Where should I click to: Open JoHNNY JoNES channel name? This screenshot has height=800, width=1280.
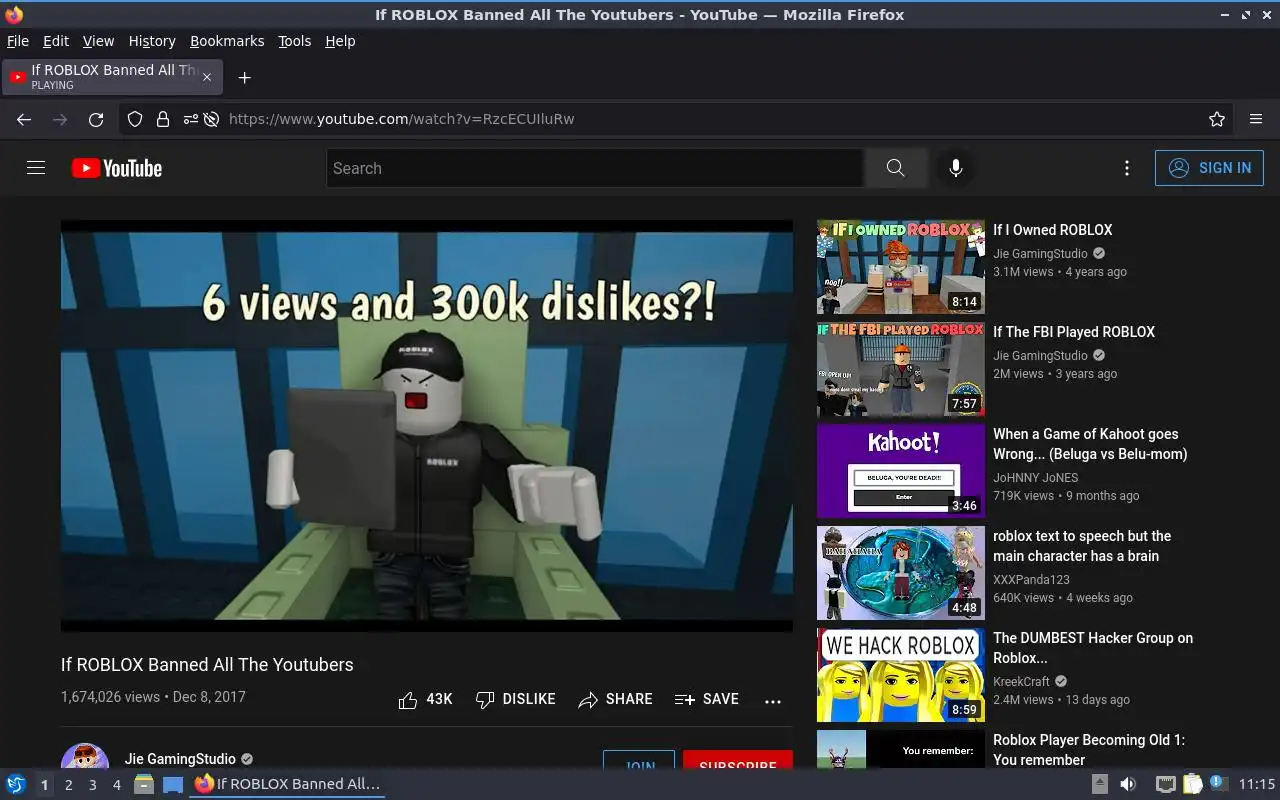point(1036,478)
